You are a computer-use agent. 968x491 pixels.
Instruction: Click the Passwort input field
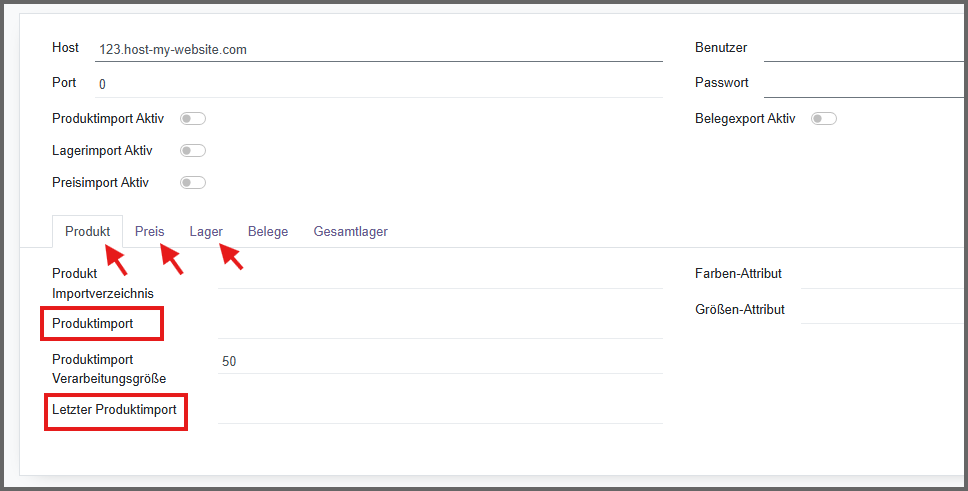[x=860, y=83]
